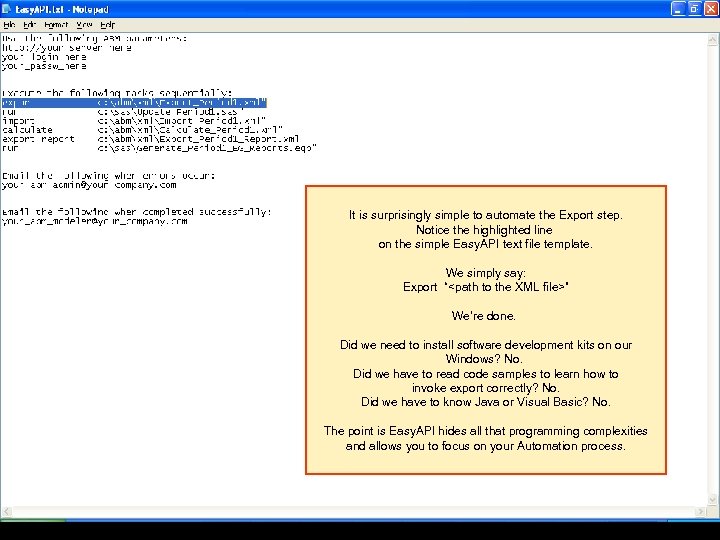Click the Notepad icon in the title bar
The width and height of the screenshot is (720, 540).
(x=6, y=9)
